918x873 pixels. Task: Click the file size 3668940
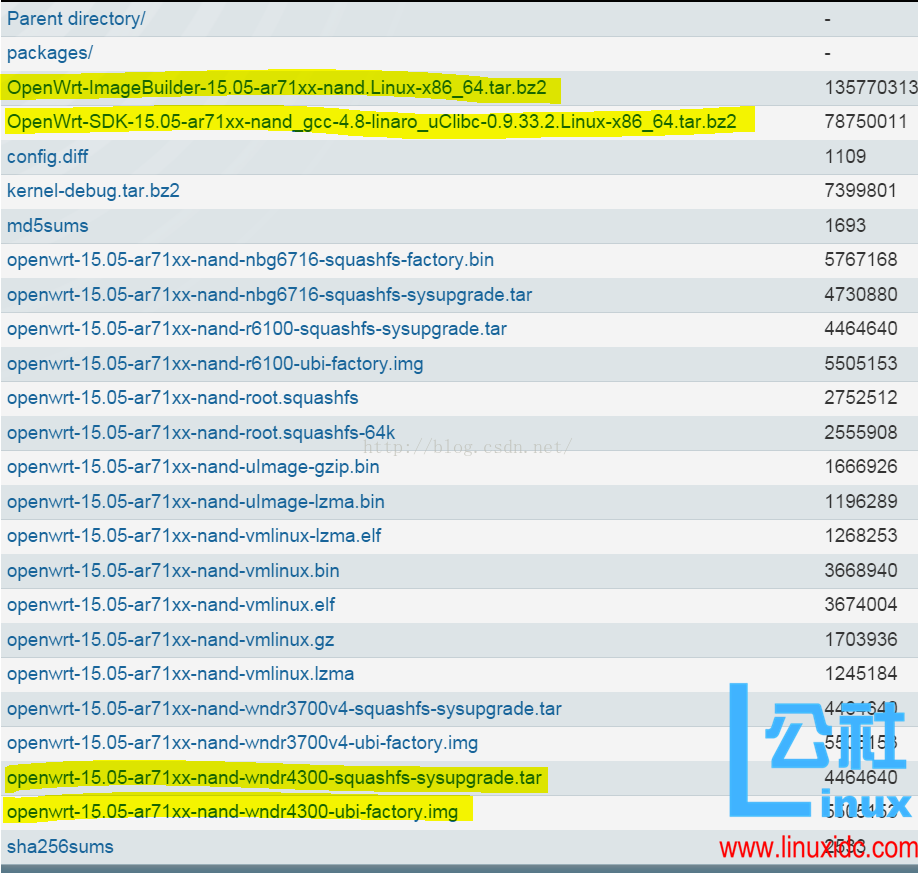pyautogui.click(x=861, y=570)
